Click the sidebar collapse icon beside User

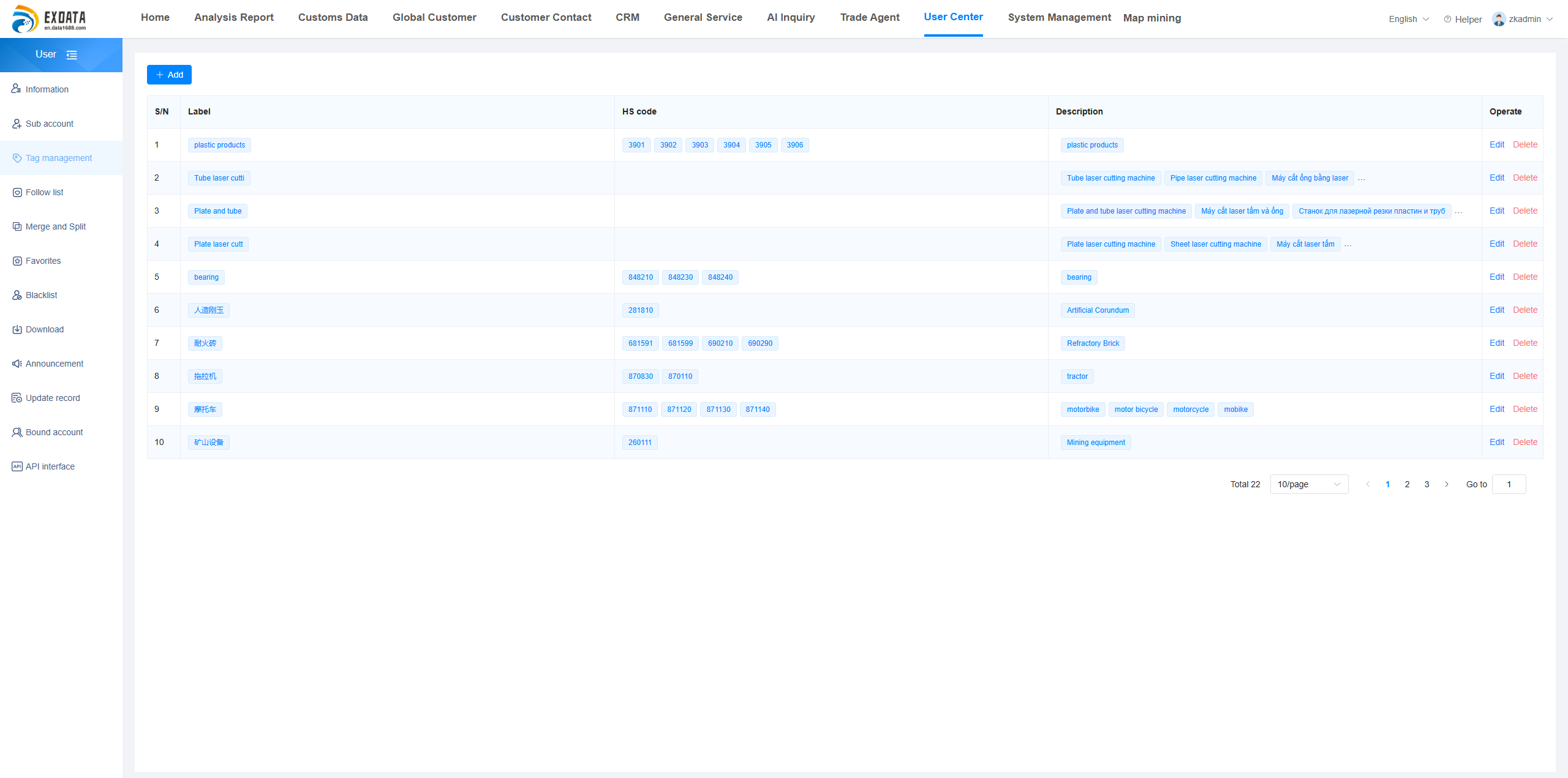(x=72, y=55)
